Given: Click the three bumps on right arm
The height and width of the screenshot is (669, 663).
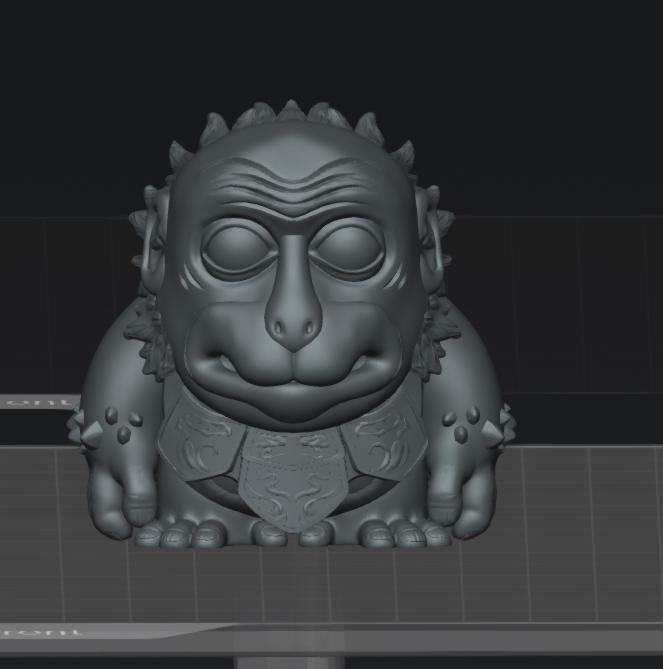Looking at the screenshot, I should (462, 421).
